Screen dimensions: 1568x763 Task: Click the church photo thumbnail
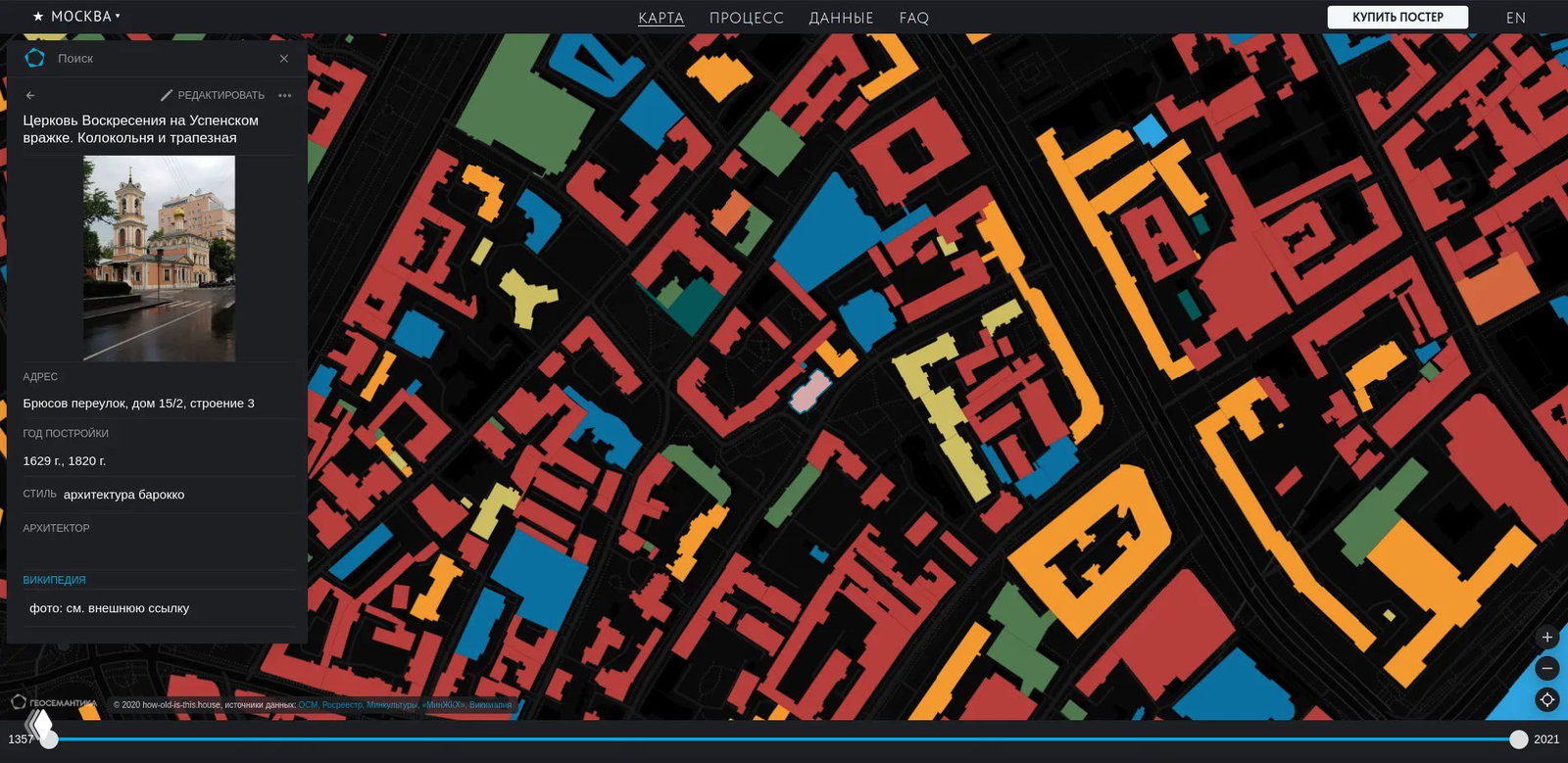click(x=159, y=259)
